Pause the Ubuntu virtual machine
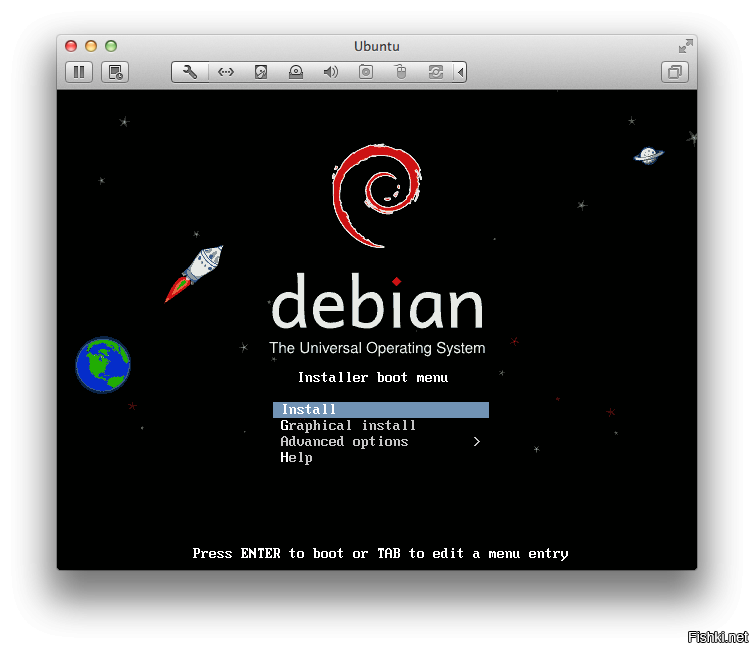 pos(79,72)
